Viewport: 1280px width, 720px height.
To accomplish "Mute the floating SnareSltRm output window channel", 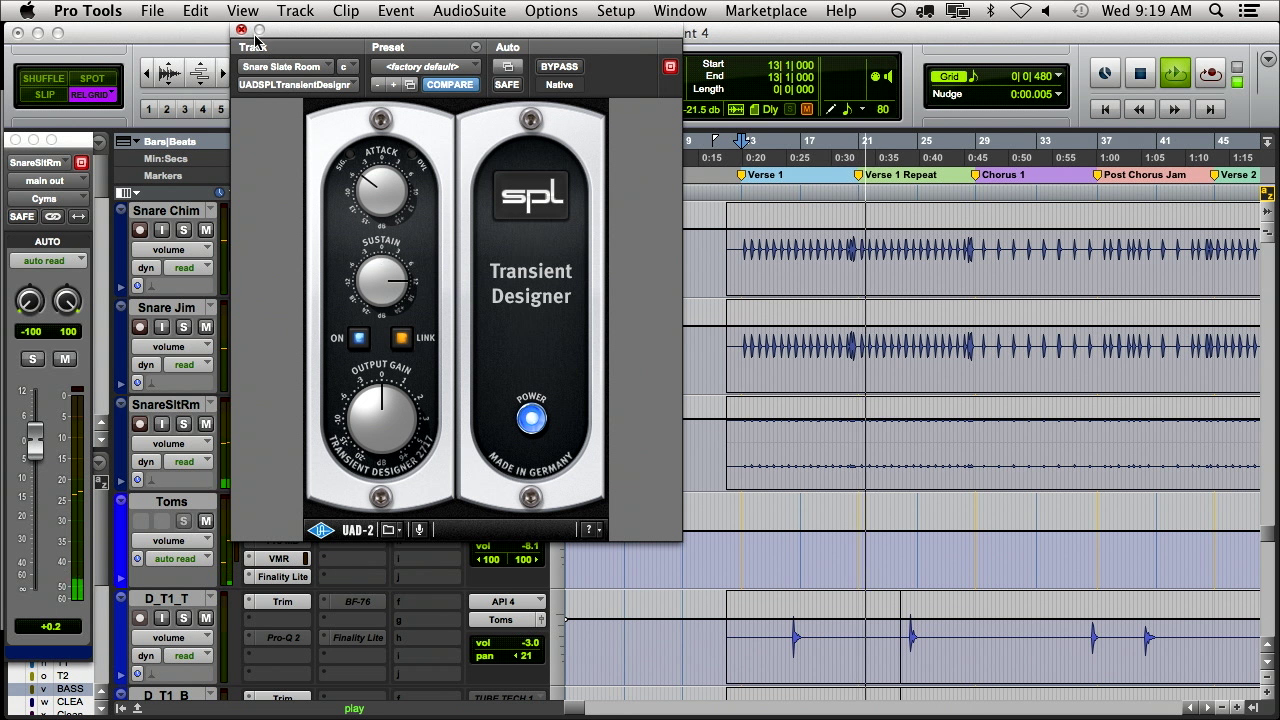I will 65,359.
